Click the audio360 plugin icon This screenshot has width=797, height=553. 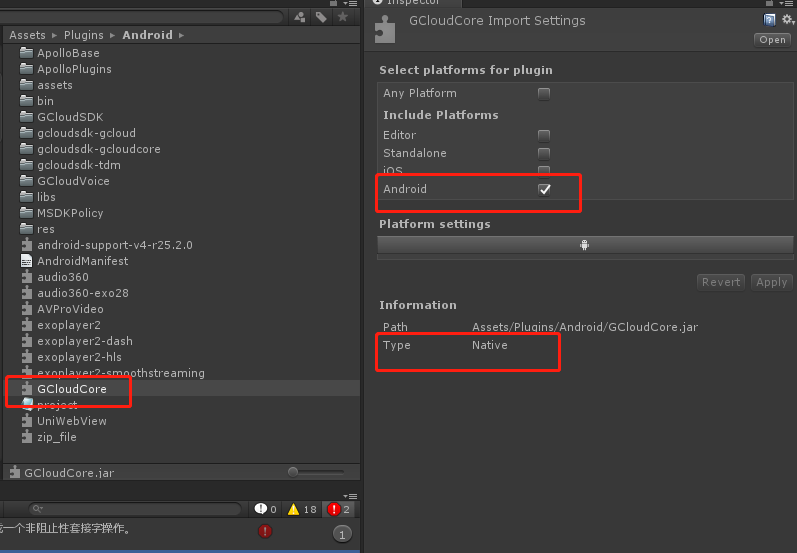(26, 277)
